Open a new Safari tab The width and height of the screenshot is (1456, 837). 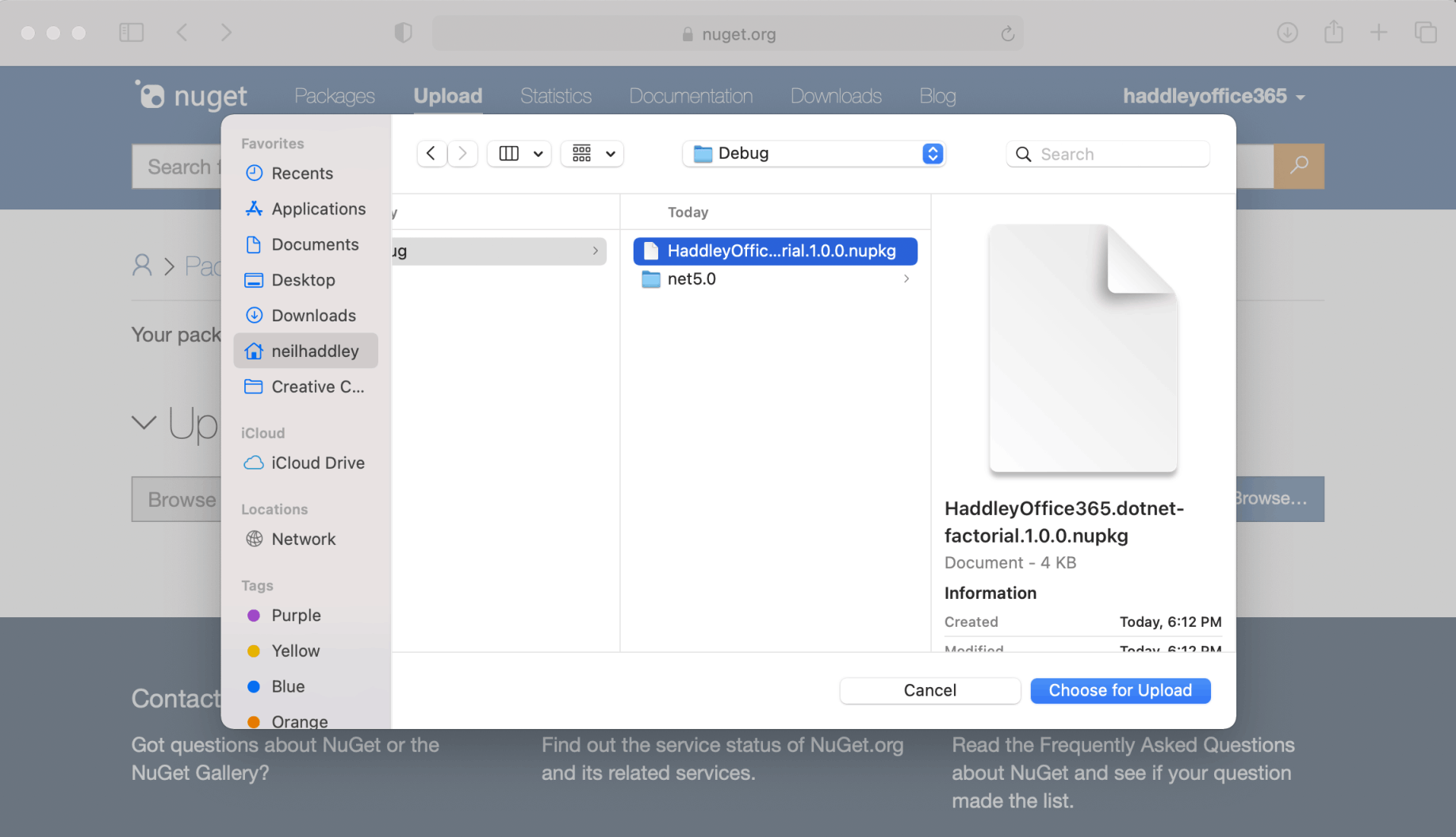point(1379,33)
